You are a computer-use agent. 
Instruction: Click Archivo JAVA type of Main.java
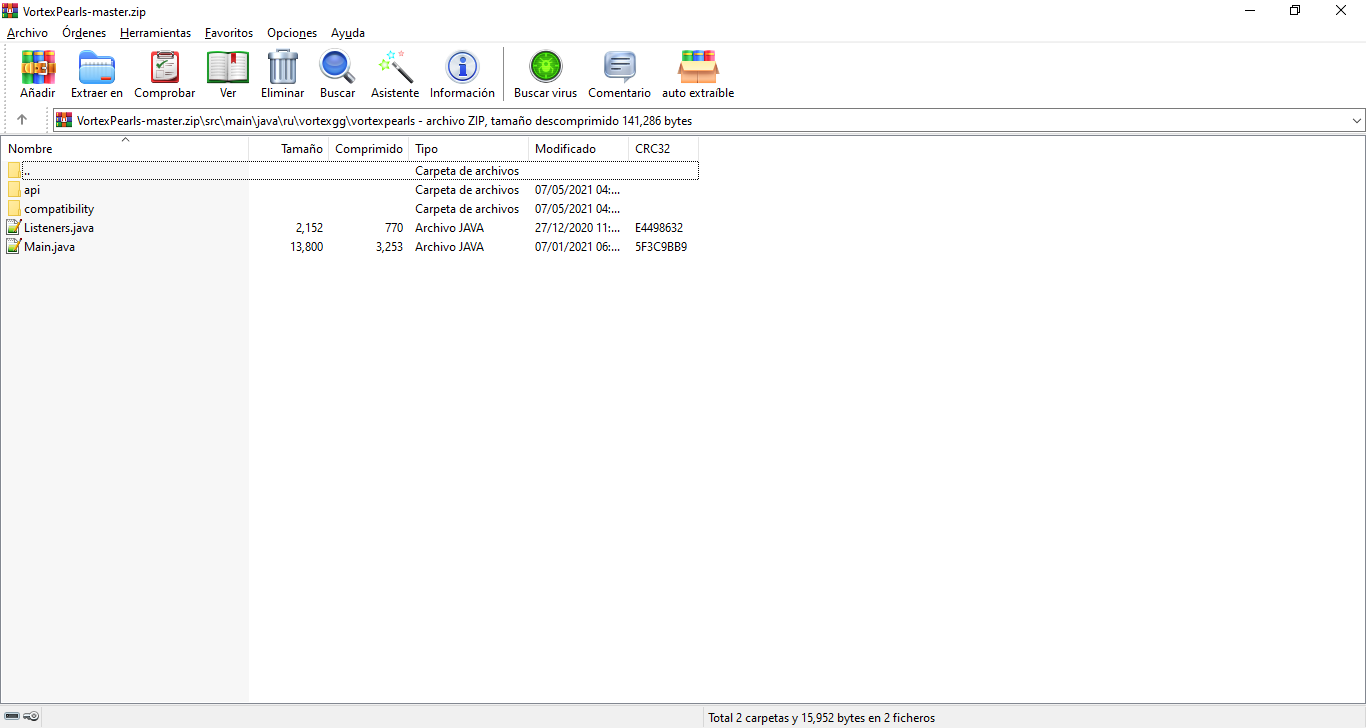(449, 247)
